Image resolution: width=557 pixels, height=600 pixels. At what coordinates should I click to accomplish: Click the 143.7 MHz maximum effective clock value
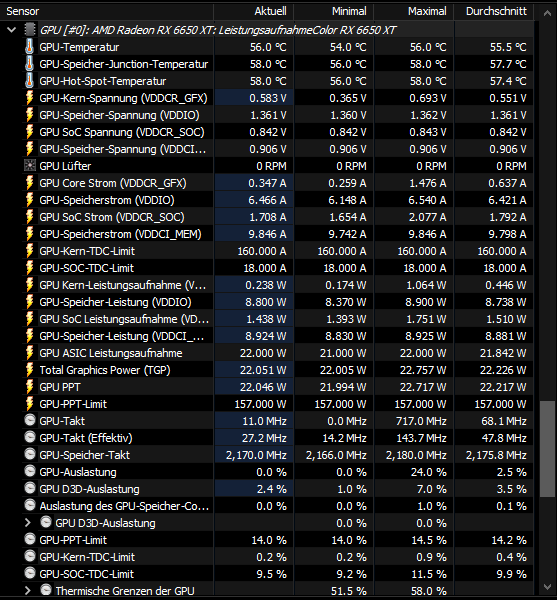coord(421,438)
